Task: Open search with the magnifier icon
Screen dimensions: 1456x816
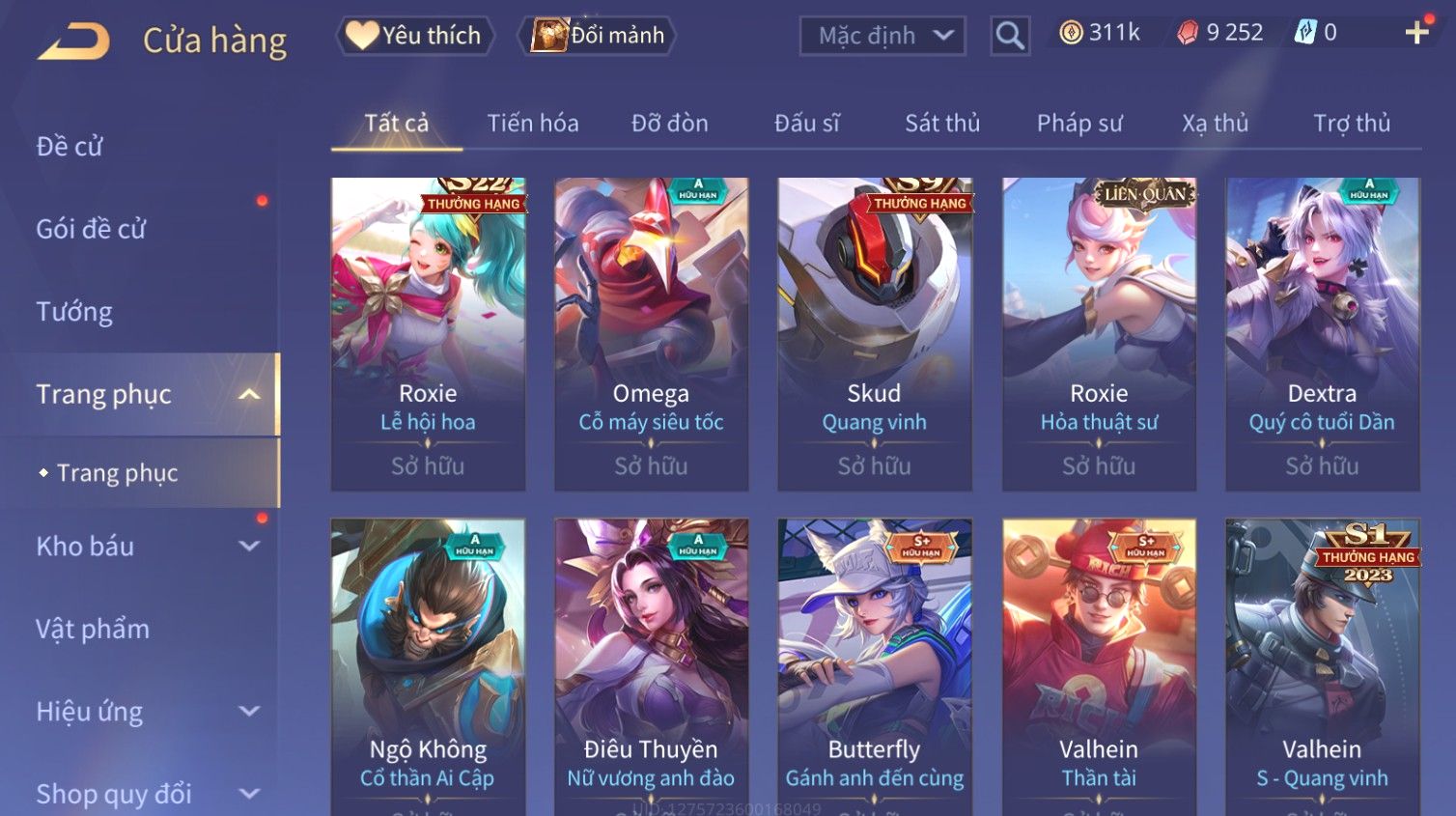Action: [1010, 36]
